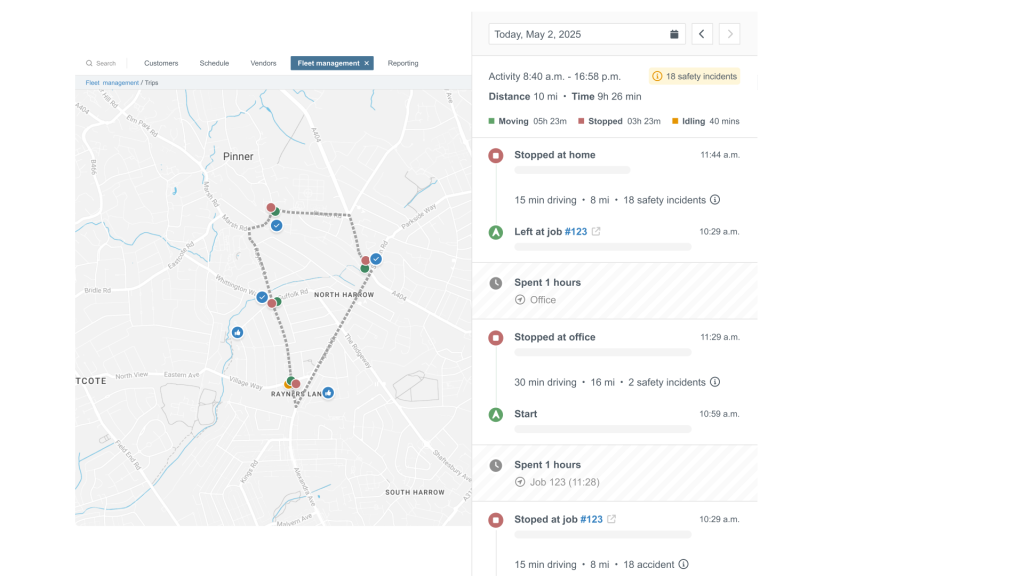The image size is (1024, 576).
Task: Click the 'Stopped at home' red stop icon
Action: [496, 155]
